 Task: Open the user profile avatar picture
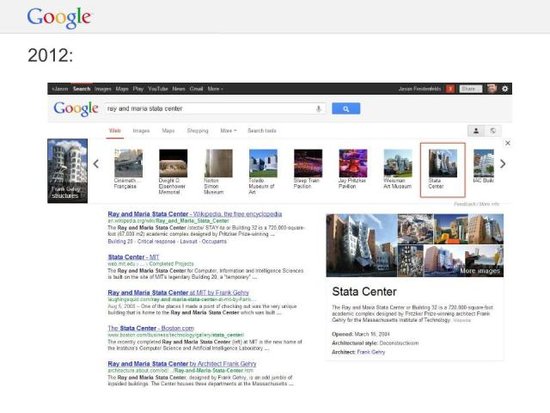pos(492,89)
